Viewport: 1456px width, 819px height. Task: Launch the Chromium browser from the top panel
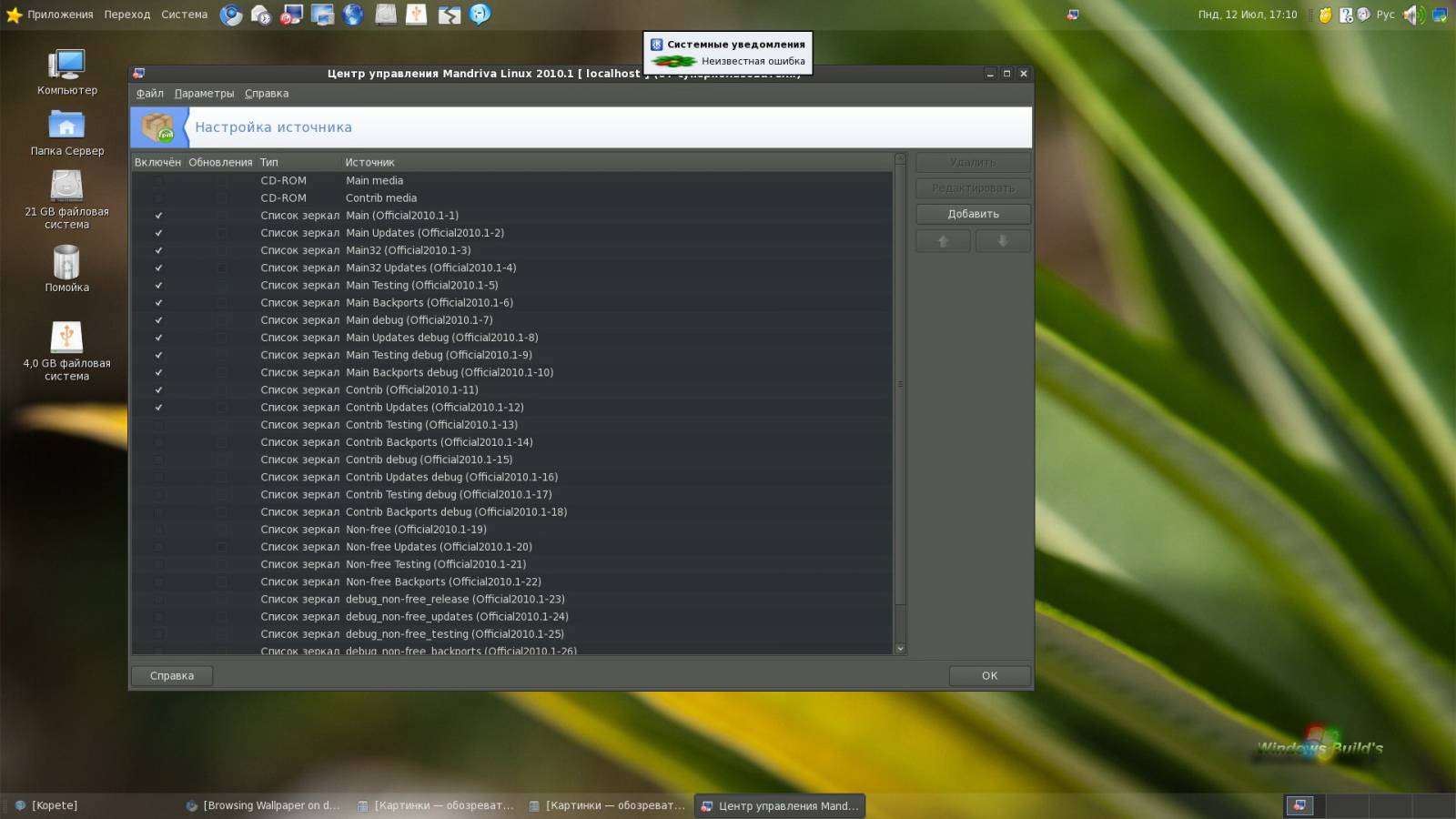click(231, 15)
